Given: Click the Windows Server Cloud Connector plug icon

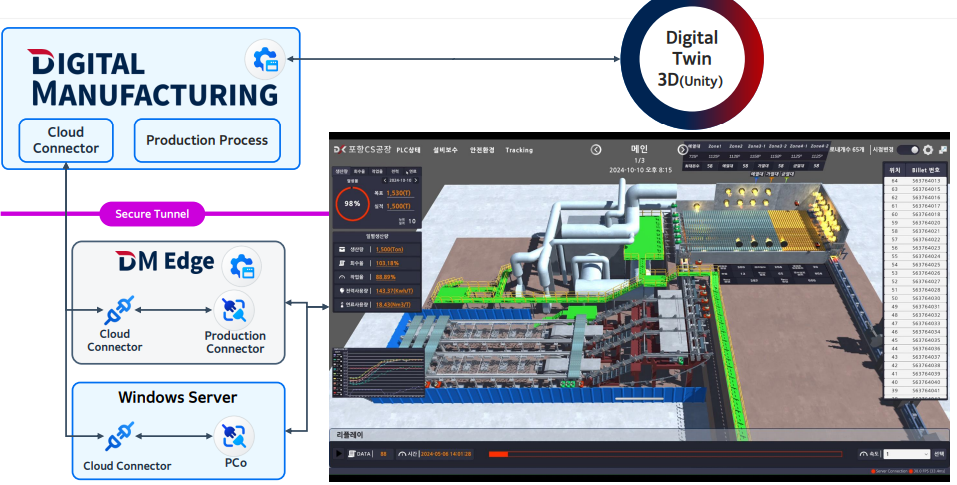Looking at the screenshot, I should (x=119, y=437).
